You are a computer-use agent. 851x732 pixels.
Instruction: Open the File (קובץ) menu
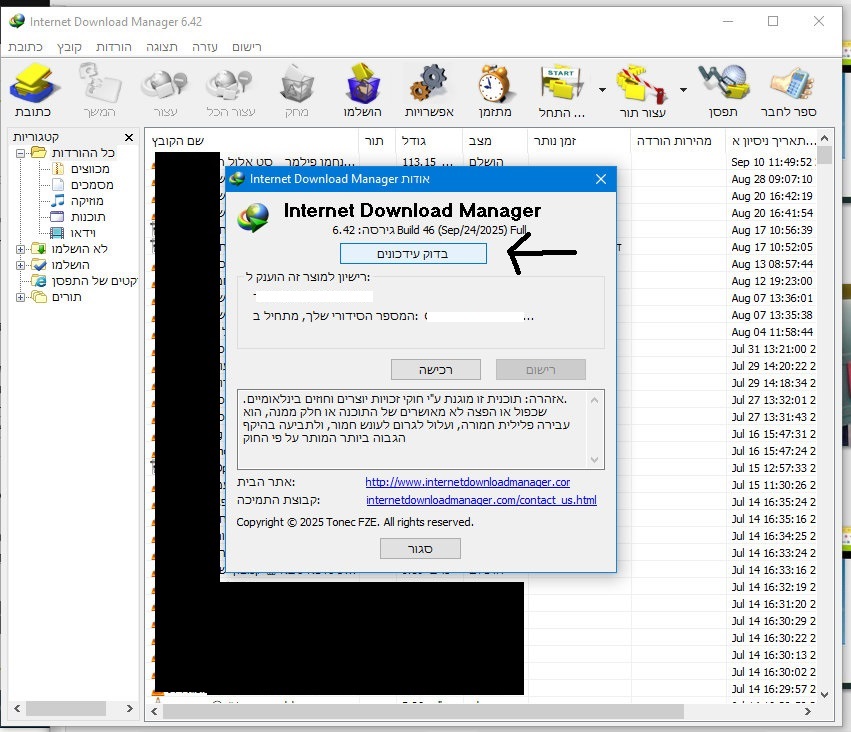[69, 47]
